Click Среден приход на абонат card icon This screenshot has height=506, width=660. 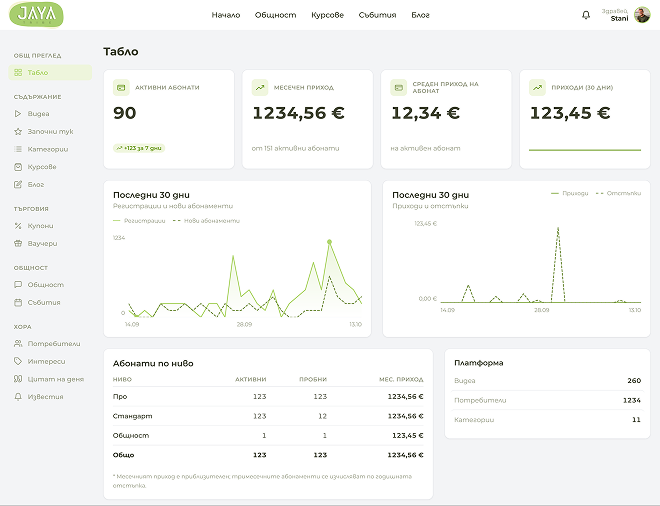point(399,88)
